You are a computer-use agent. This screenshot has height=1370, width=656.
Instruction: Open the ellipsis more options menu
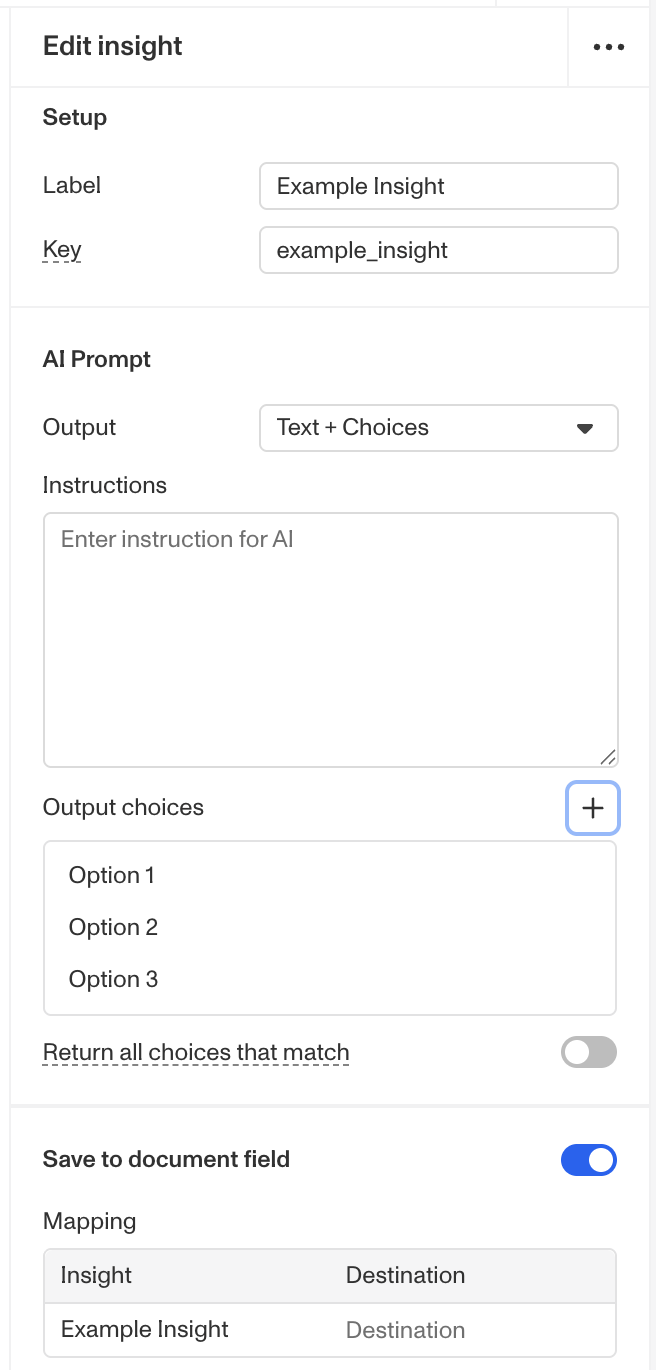(x=608, y=47)
